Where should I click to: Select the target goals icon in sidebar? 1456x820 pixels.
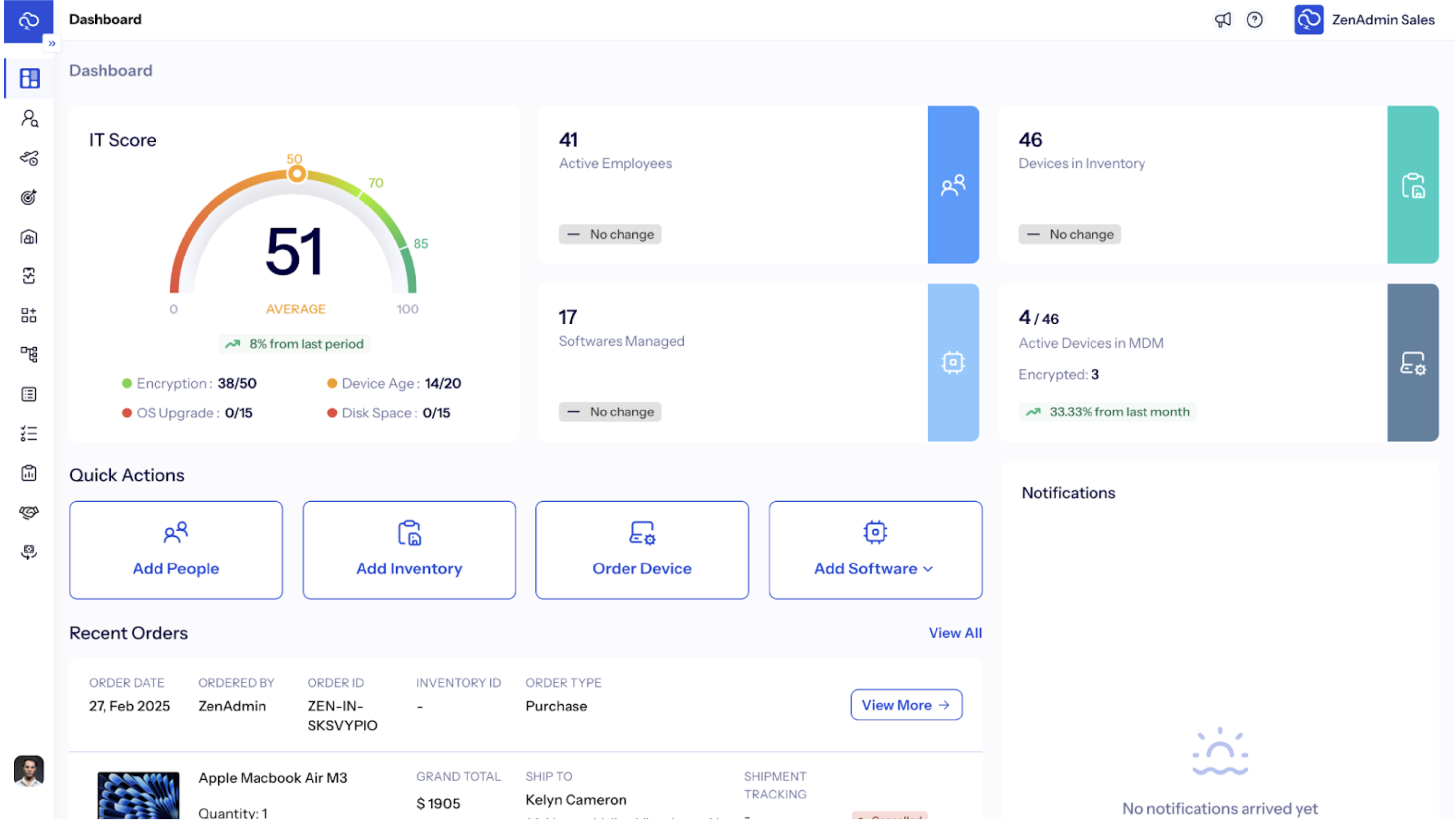(28, 197)
